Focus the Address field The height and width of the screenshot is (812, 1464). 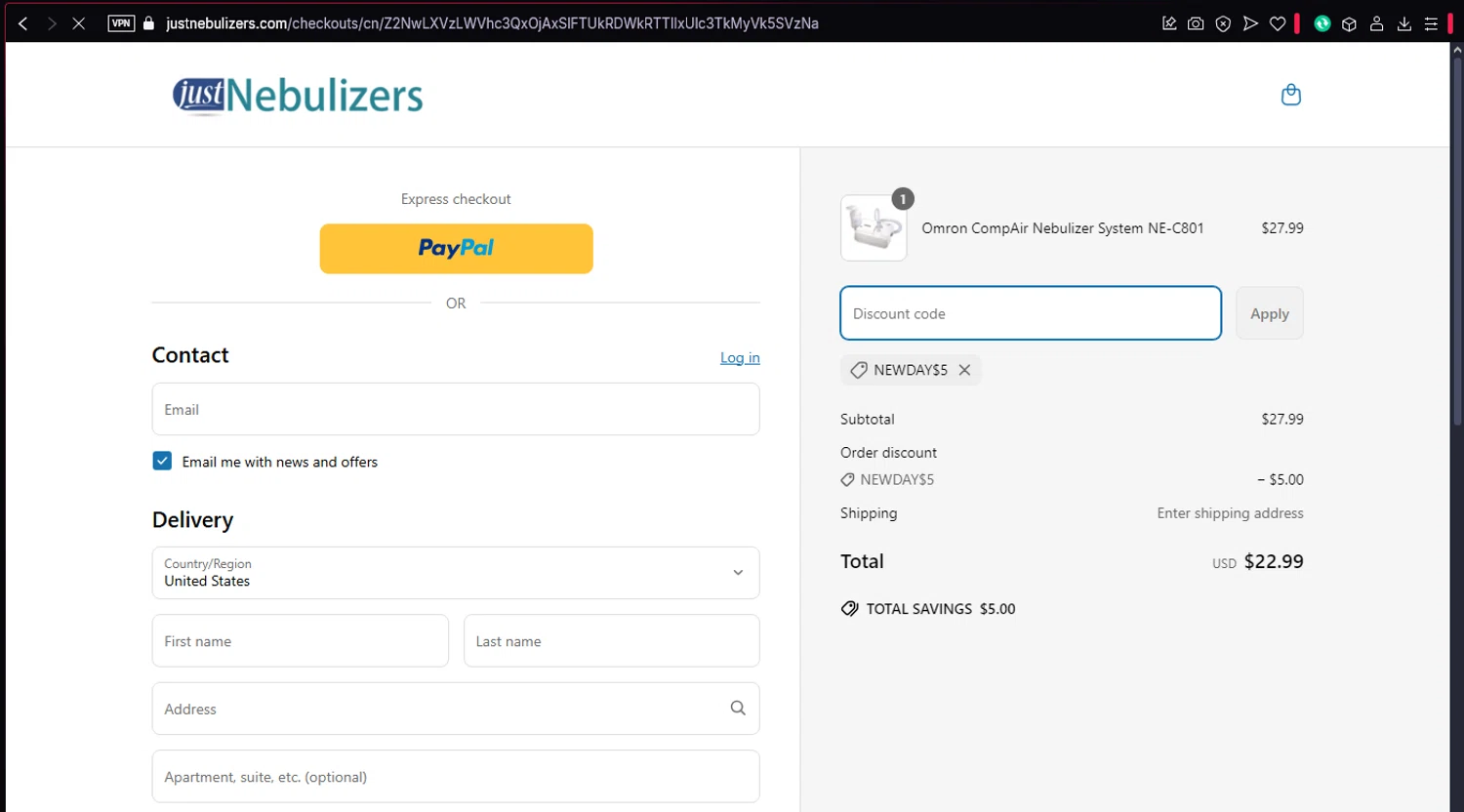[456, 709]
